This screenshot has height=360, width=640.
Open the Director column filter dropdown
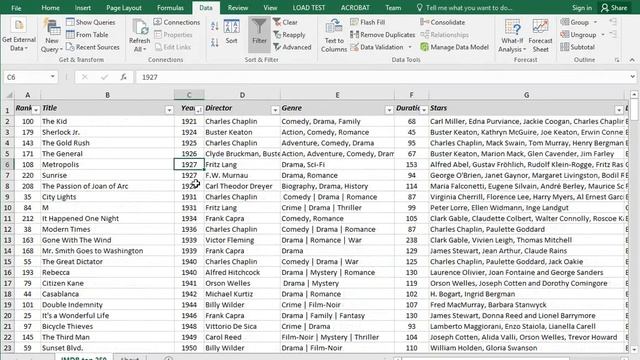pos(275,110)
